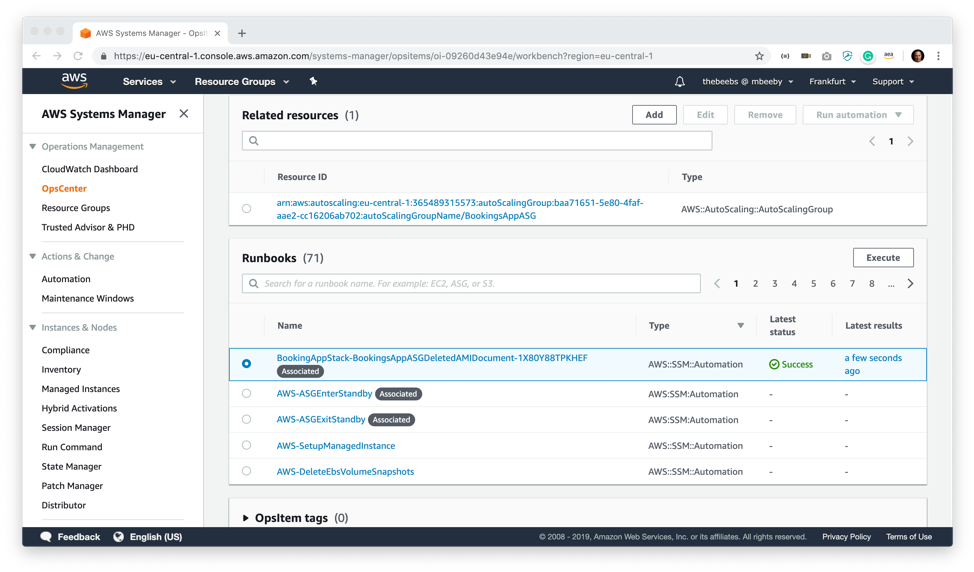Click the Amazon assistant extension icon
Screen dimensions: 974x572
[889, 56]
